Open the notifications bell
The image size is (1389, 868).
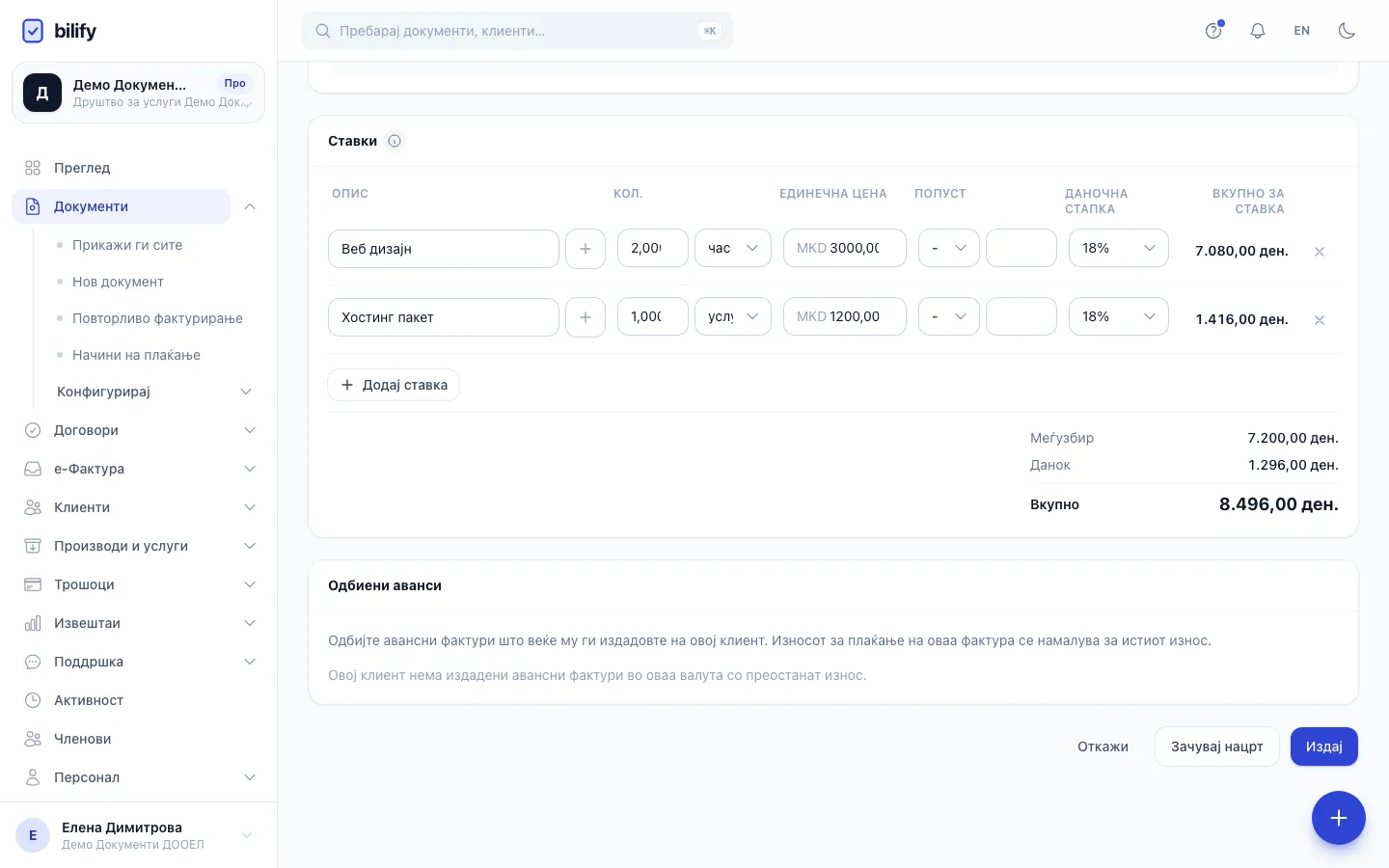pos(1258,31)
